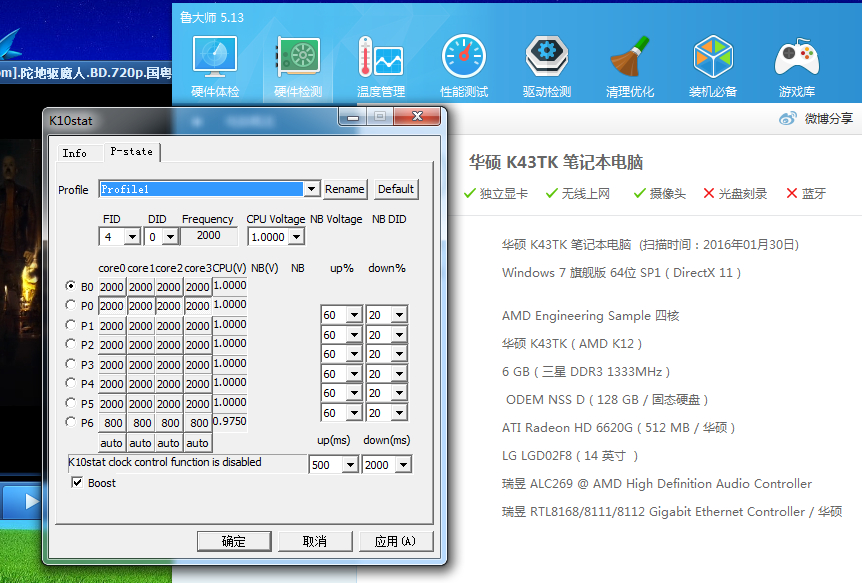862x583 pixels.
Task: Click the 华硕 K43TK 笔记本电脑 heading
Action: (x=556, y=162)
